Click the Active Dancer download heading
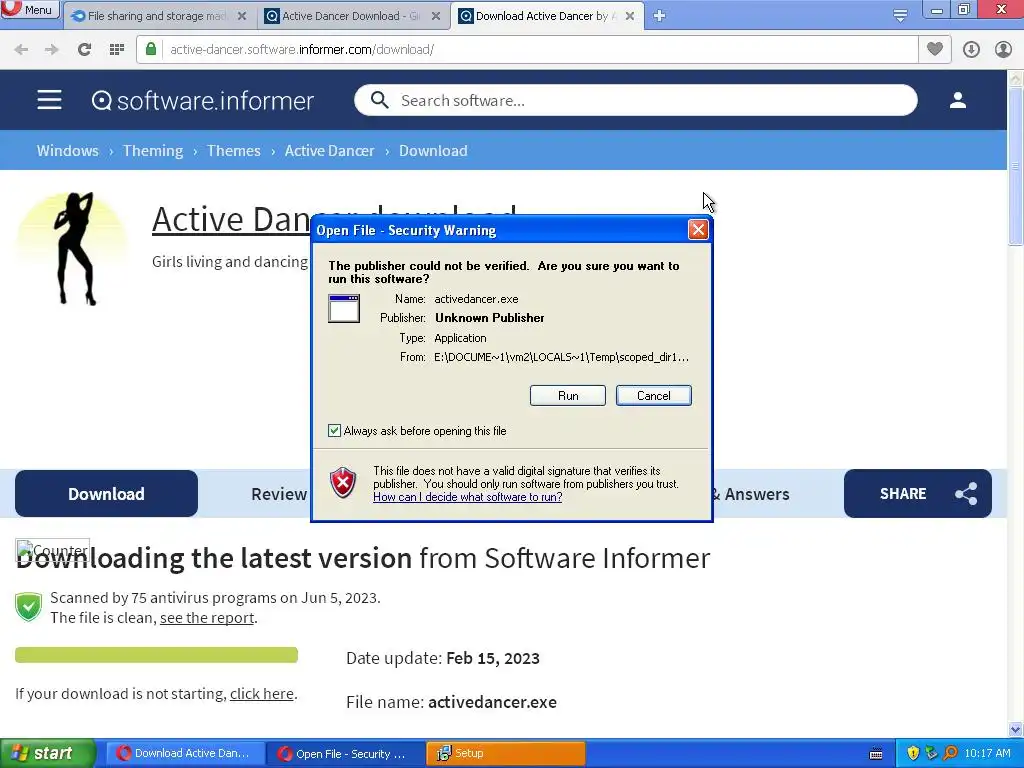This screenshot has height=768, width=1024. click(x=334, y=219)
